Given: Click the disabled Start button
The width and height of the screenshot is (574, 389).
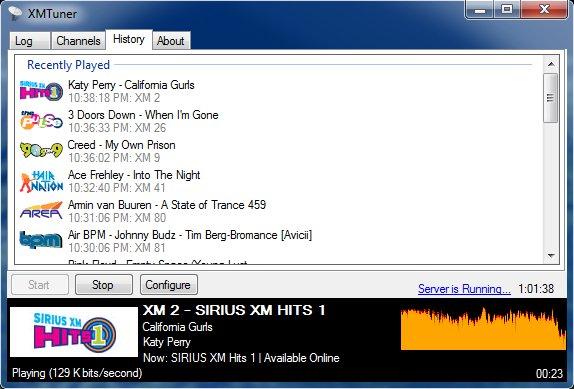Looking at the screenshot, I should pos(40,285).
